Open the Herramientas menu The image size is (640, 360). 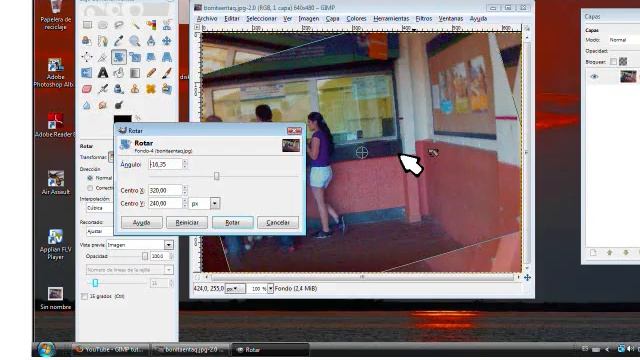[x=391, y=19]
